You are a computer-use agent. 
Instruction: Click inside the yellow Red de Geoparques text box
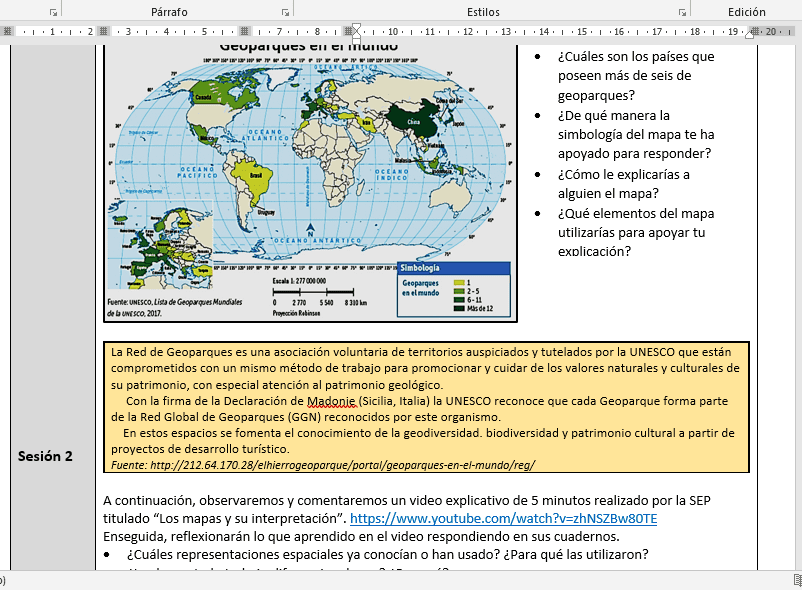click(x=426, y=407)
